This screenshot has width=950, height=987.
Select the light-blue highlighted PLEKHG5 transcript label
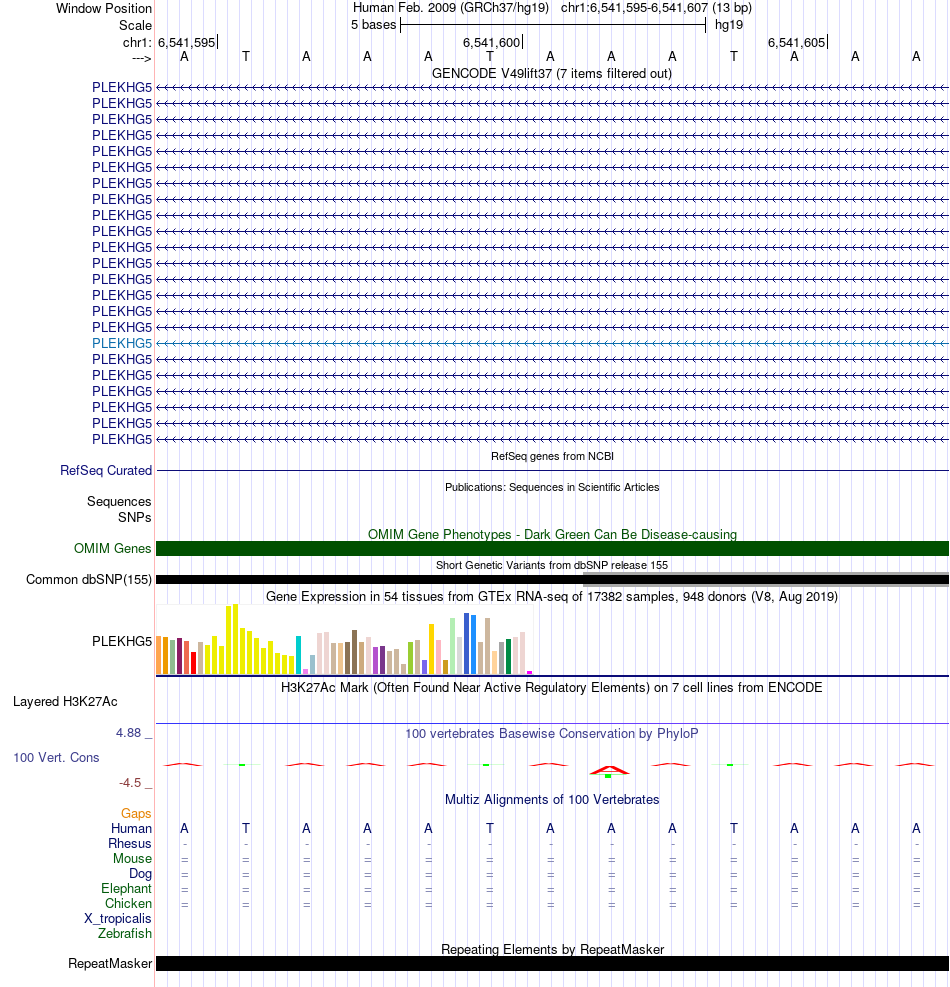tap(122, 343)
